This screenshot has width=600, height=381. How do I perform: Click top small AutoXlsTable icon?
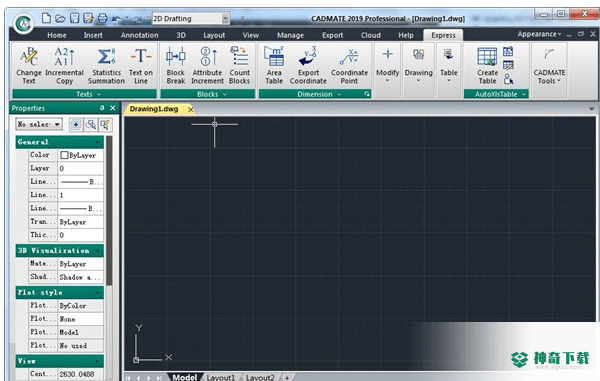point(508,51)
